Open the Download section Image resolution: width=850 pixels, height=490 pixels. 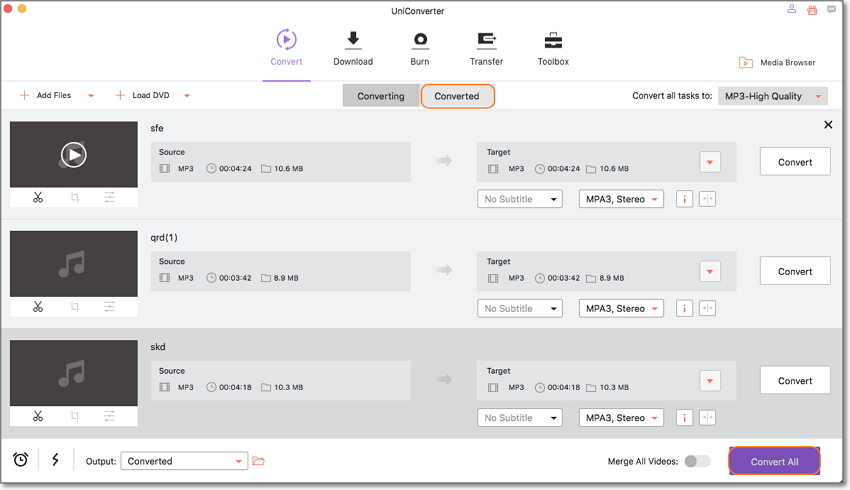pos(353,48)
